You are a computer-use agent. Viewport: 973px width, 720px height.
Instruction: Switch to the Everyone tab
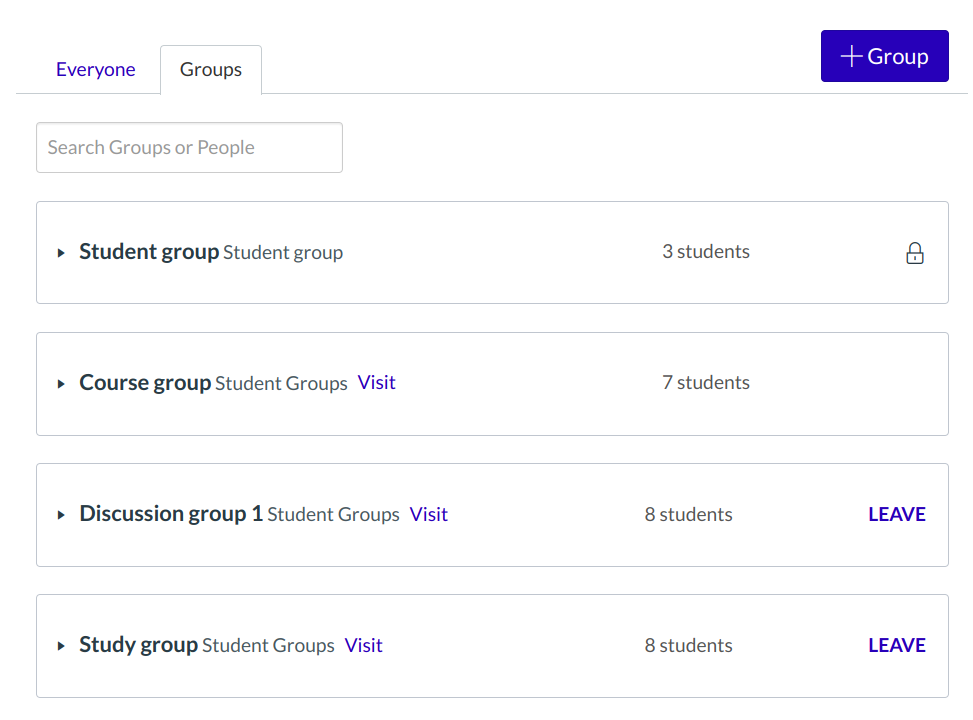pos(96,70)
